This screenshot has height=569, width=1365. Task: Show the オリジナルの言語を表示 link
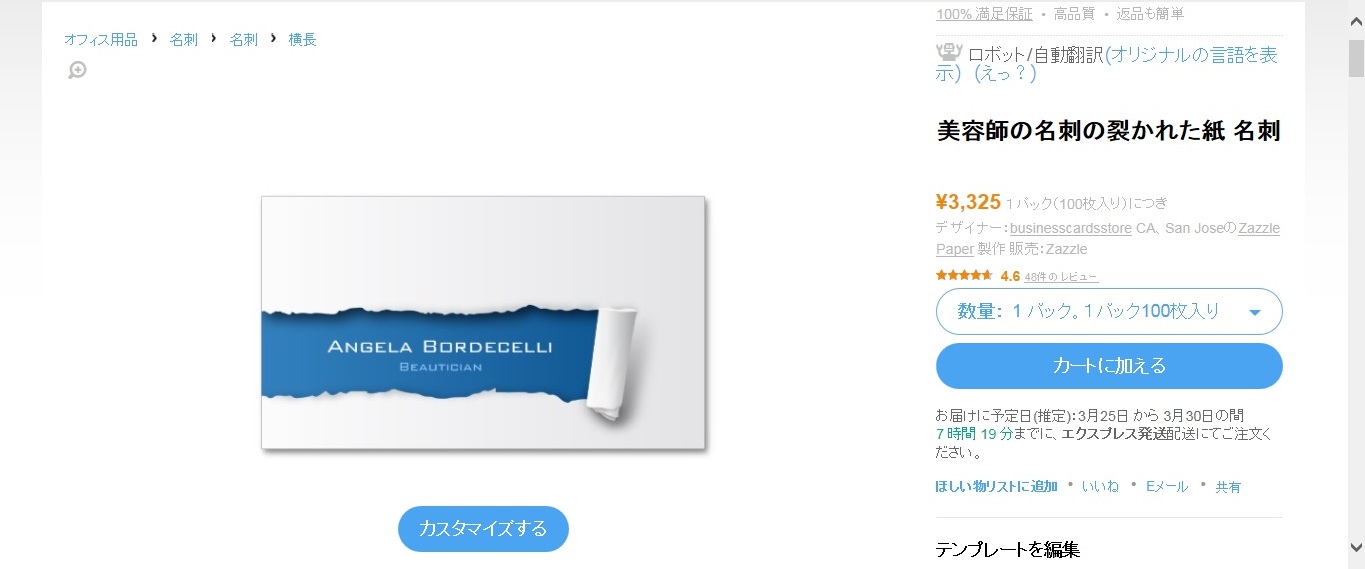click(1107, 63)
